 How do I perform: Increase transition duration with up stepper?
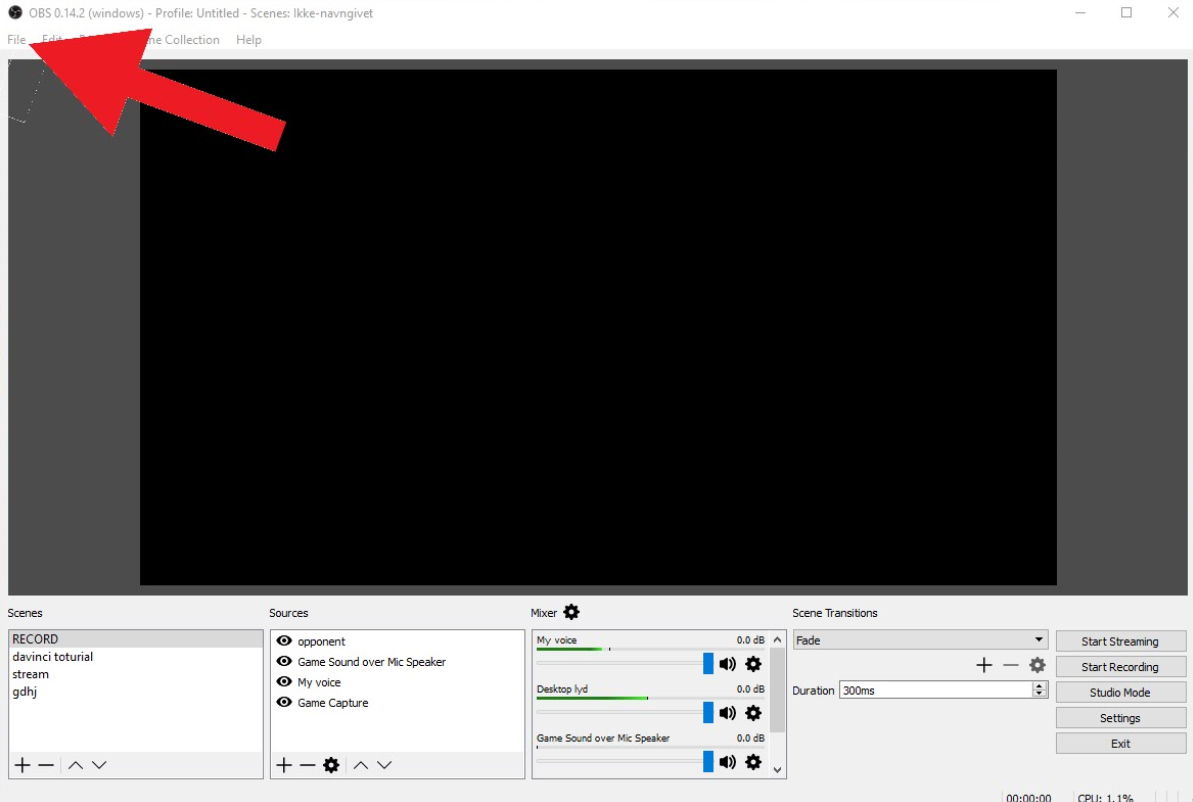[x=1039, y=686]
